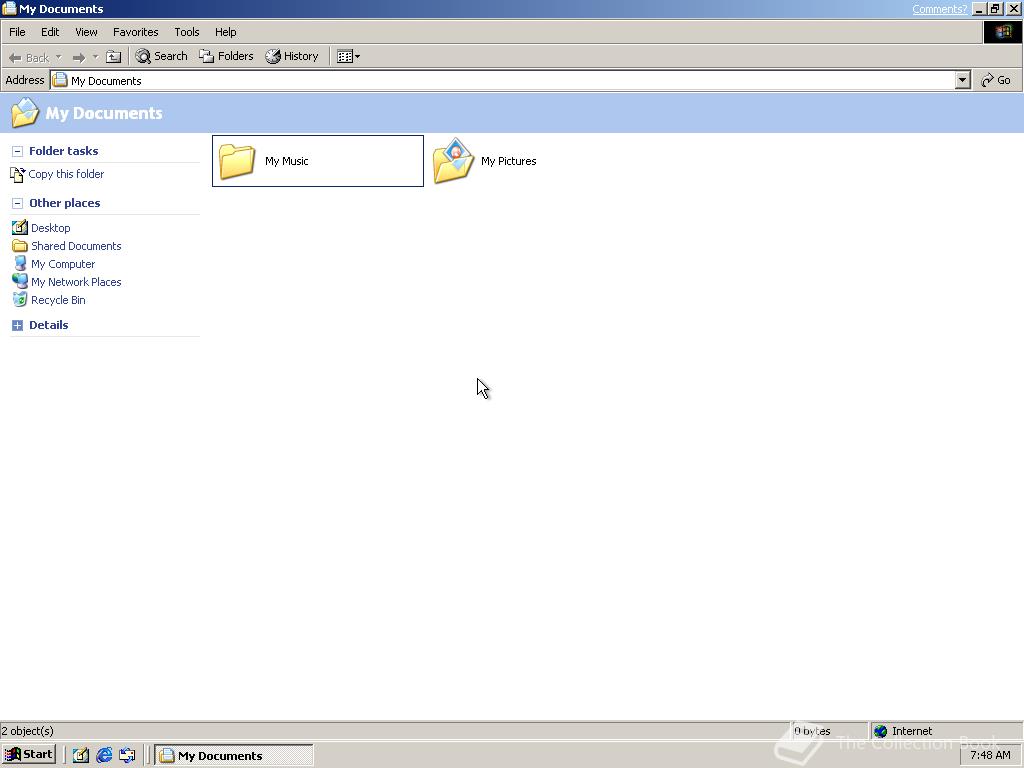Expand the Address bar dropdown
The image size is (1024, 768).
(962, 80)
